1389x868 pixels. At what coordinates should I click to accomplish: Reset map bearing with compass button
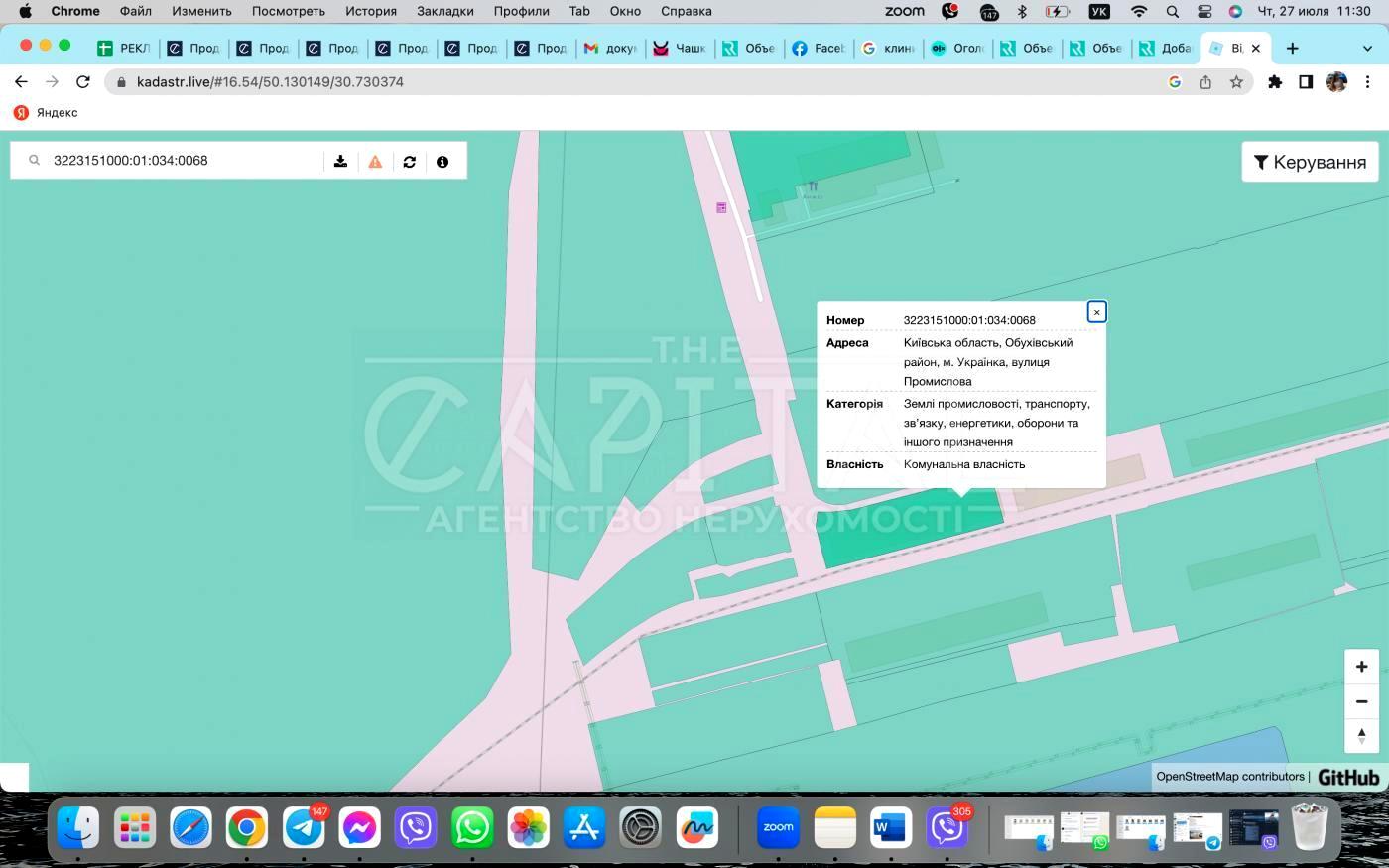(x=1361, y=736)
